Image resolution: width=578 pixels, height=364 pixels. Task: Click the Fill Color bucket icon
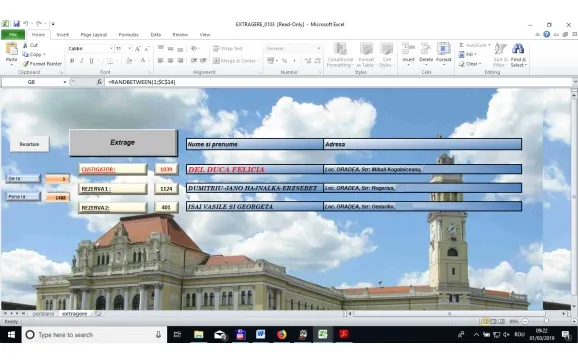coord(128,60)
